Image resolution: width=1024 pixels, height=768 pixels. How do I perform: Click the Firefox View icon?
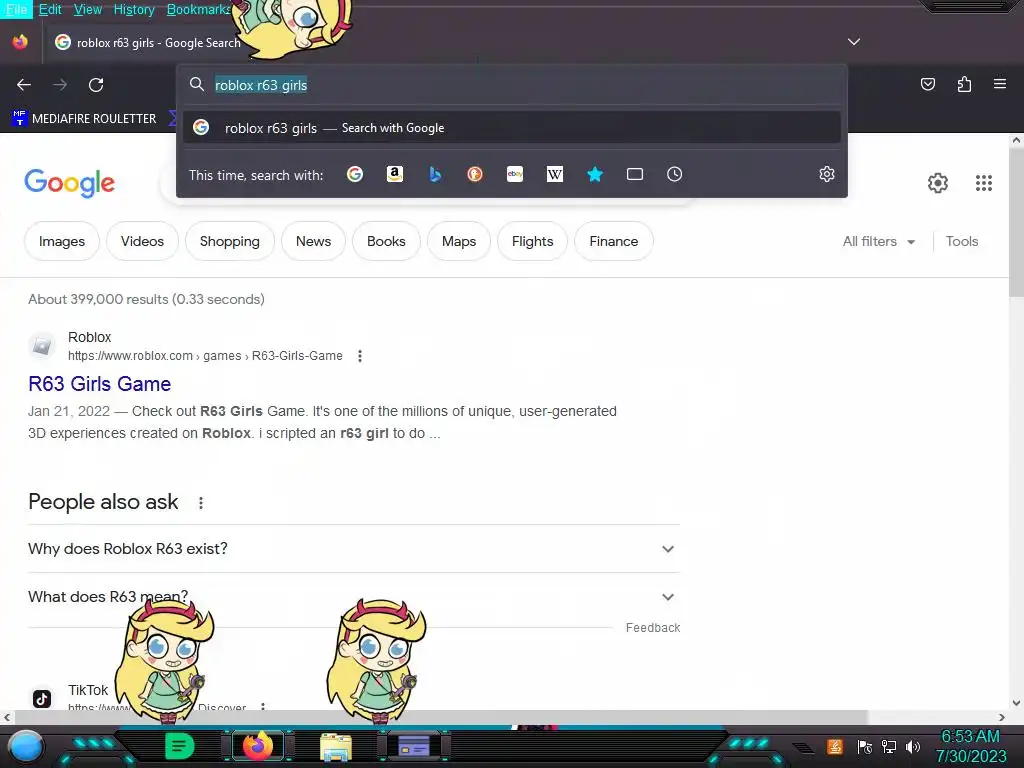[x=20, y=42]
